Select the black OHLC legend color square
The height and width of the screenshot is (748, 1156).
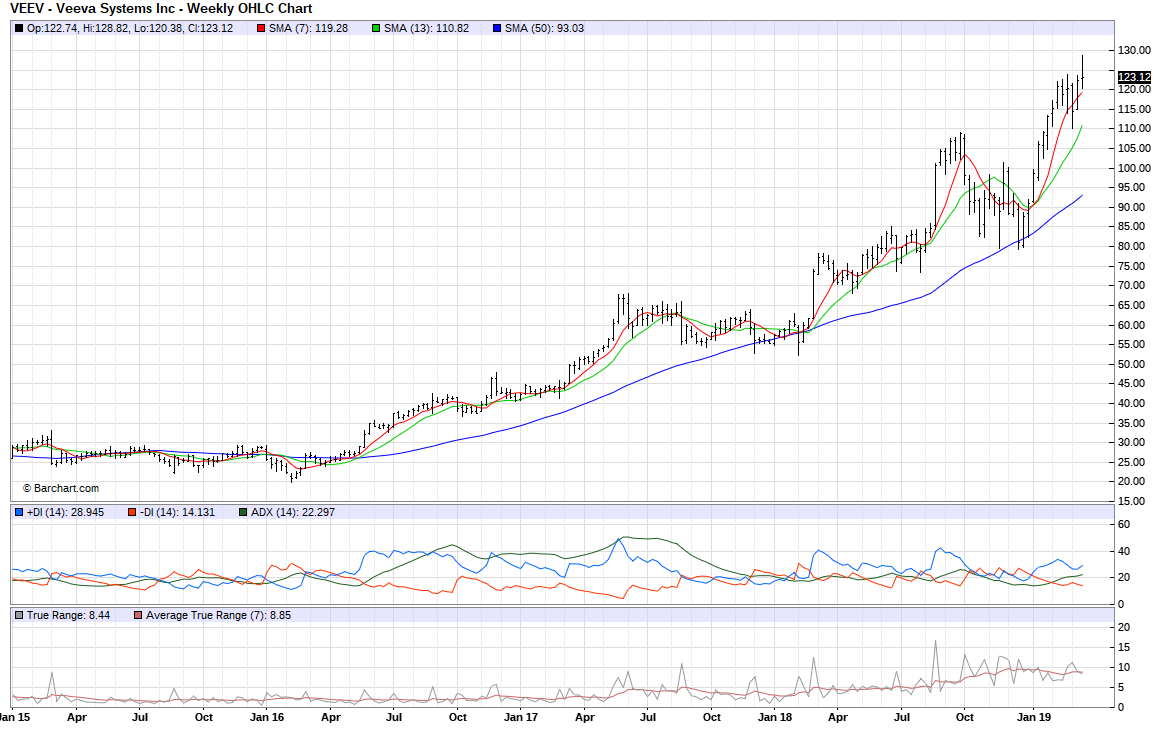coord(19,29)
